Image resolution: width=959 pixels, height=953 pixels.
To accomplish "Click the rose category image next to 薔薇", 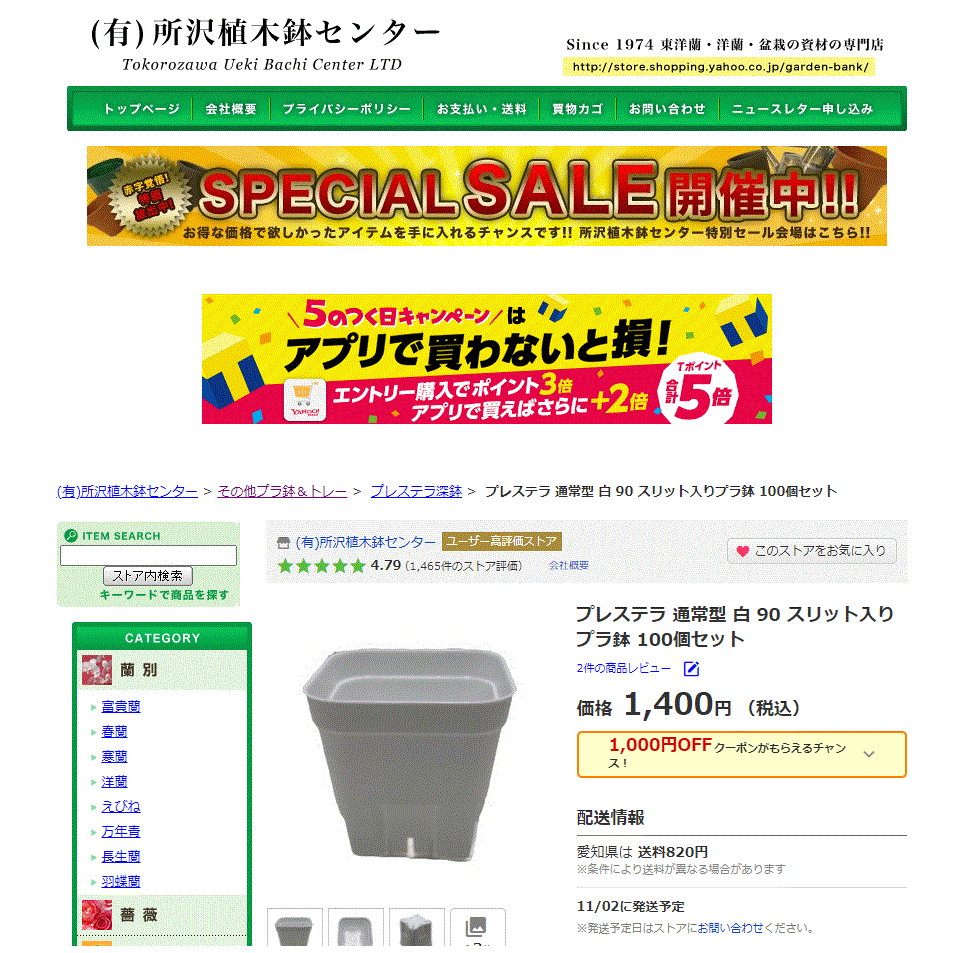I will [x=97, y=914].
